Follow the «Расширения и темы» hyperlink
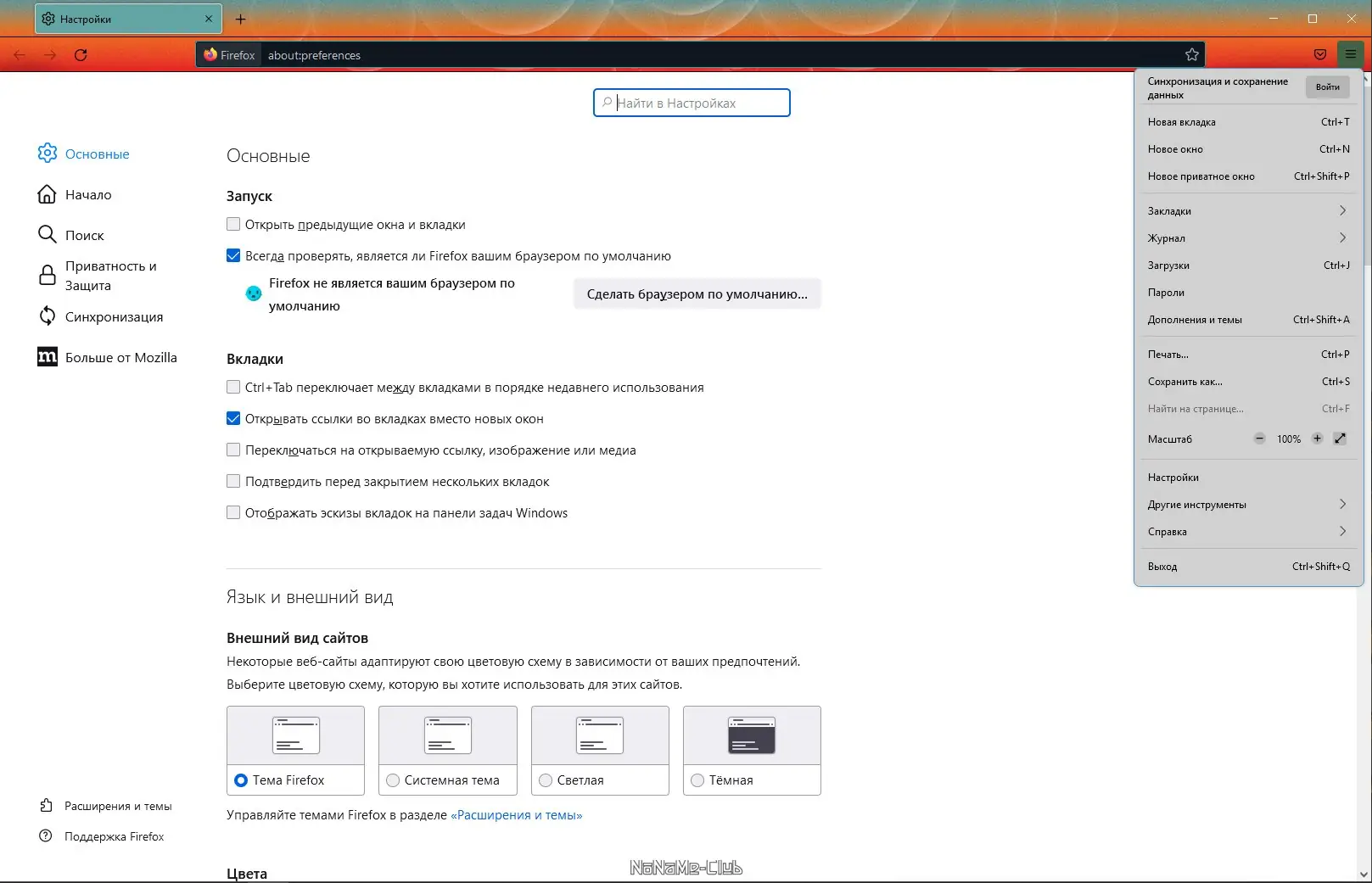Image resolution: width=1372 pixels, height=883 pixels. tap(517, 815)
